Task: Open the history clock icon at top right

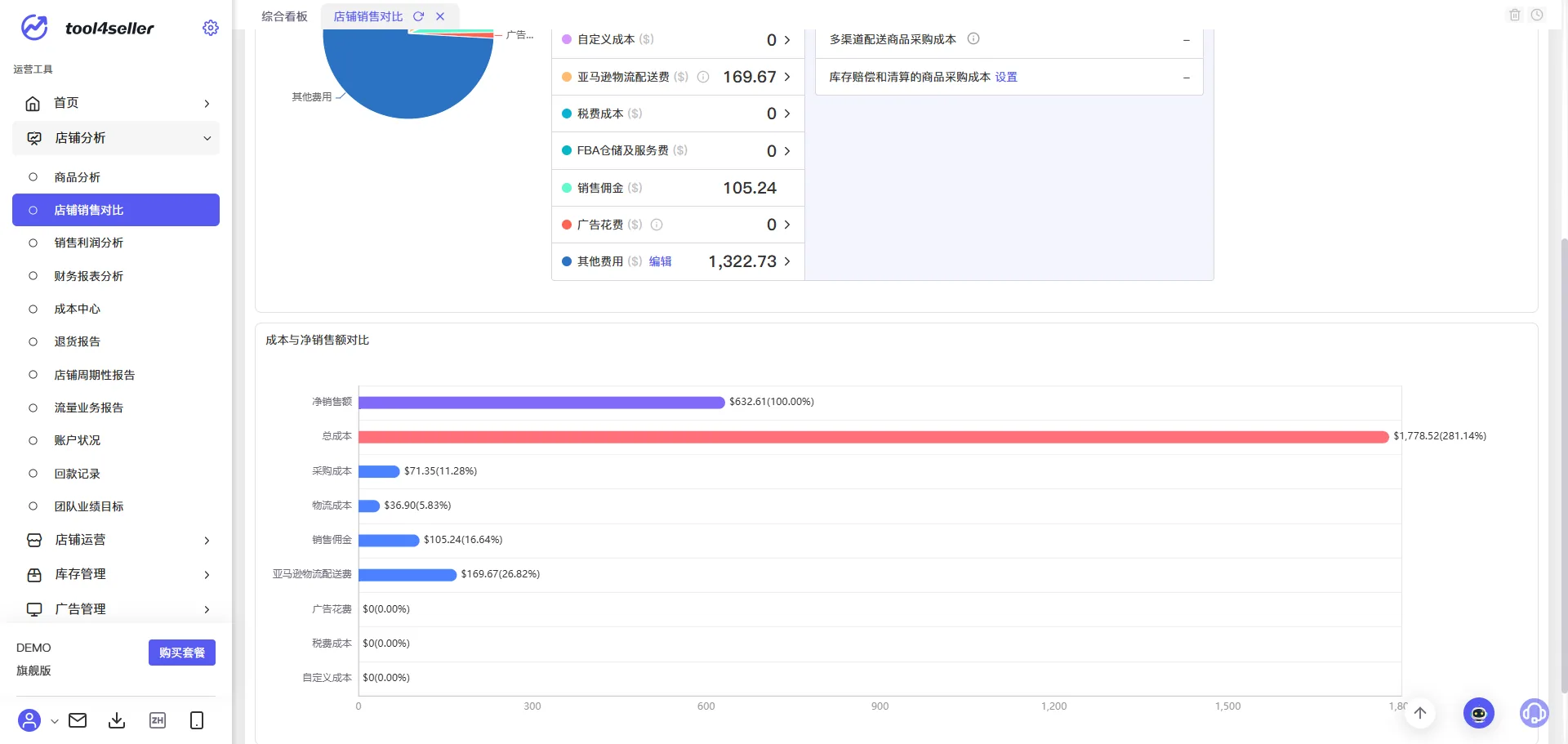Action: coord(1537,15)
